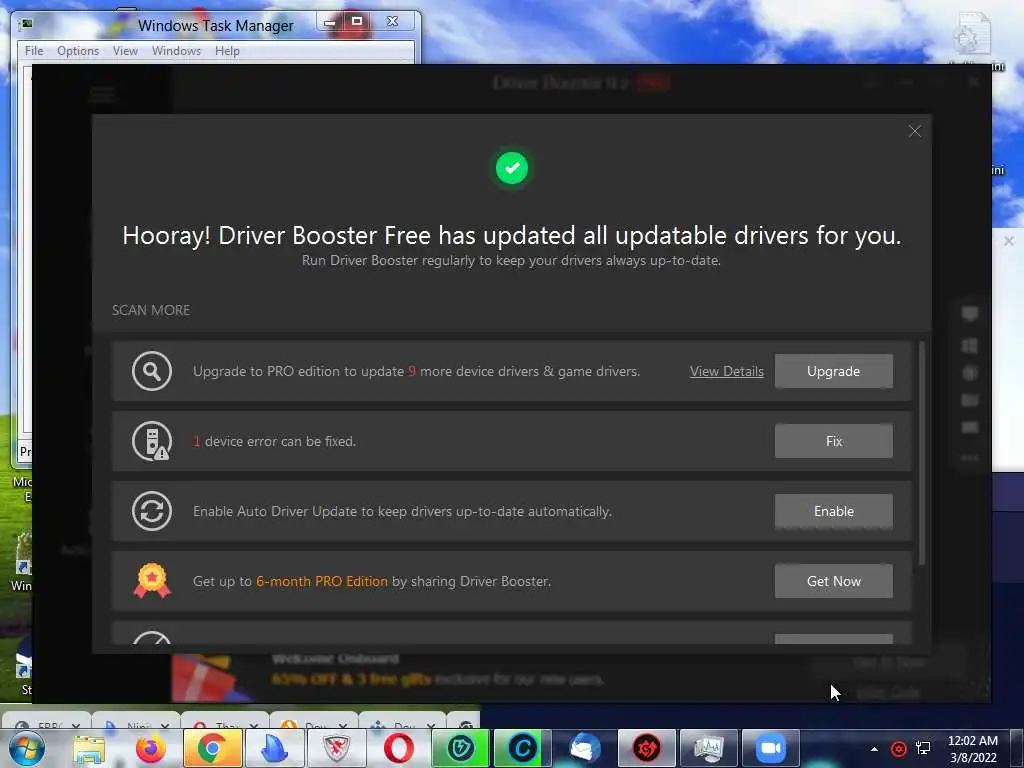
Task: Switch to Task Manager taskbar icon
Action: click(708, 748)
